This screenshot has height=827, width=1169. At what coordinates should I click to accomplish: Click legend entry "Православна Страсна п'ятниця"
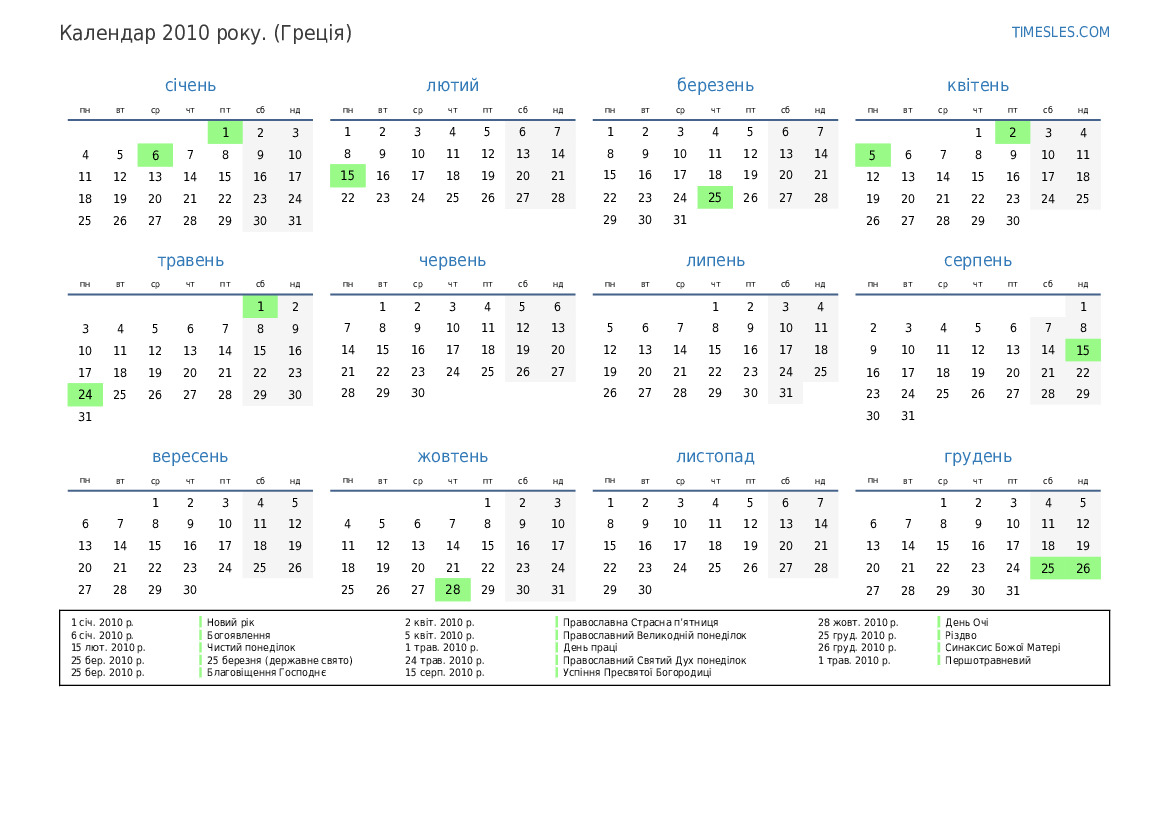coord(640,622)
